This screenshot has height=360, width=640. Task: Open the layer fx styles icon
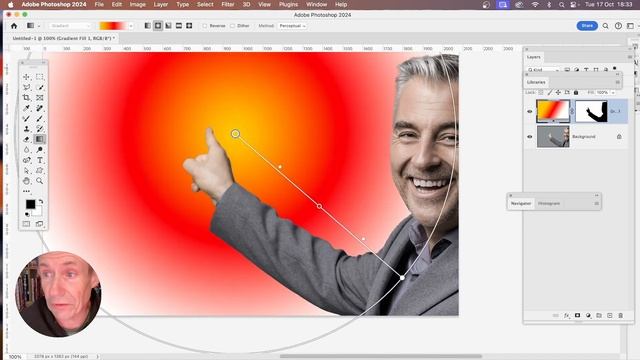tap(567, 316)
